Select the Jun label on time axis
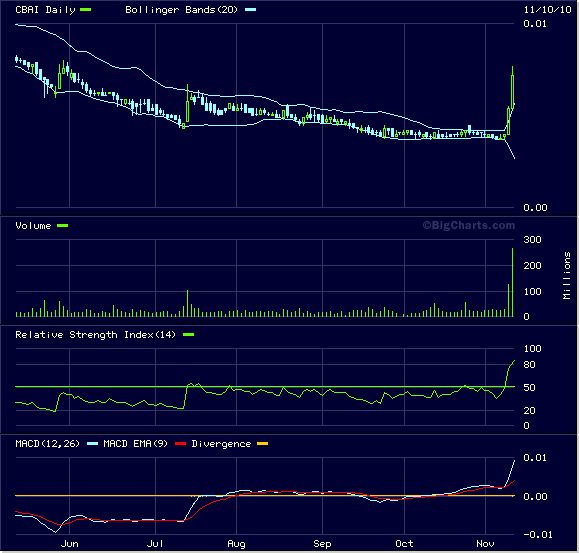The height and width of the screenshot is (553, 579). (x=69, y=543)
